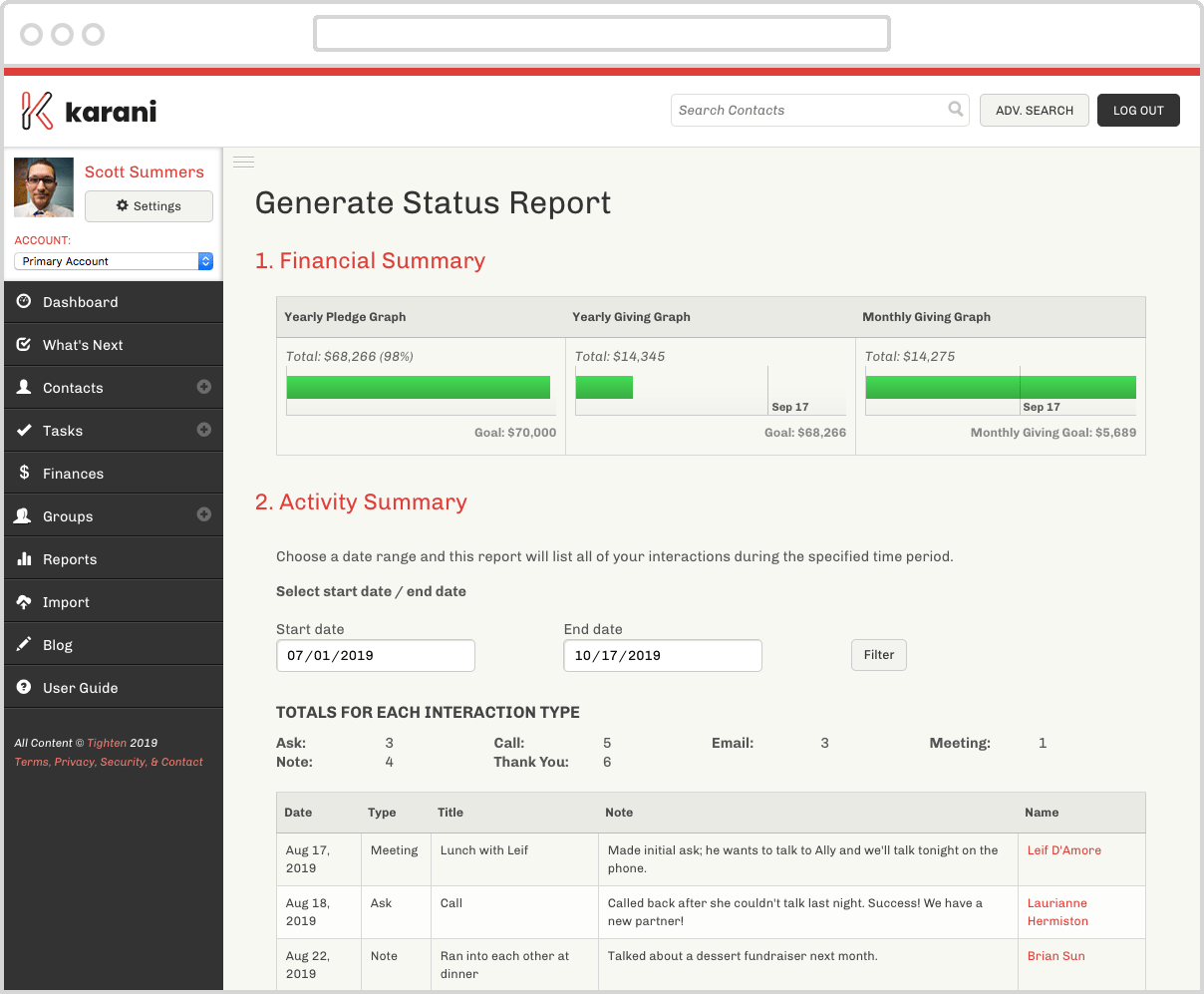Open the Settings button under profile
1204x994 pixels.
149,206
